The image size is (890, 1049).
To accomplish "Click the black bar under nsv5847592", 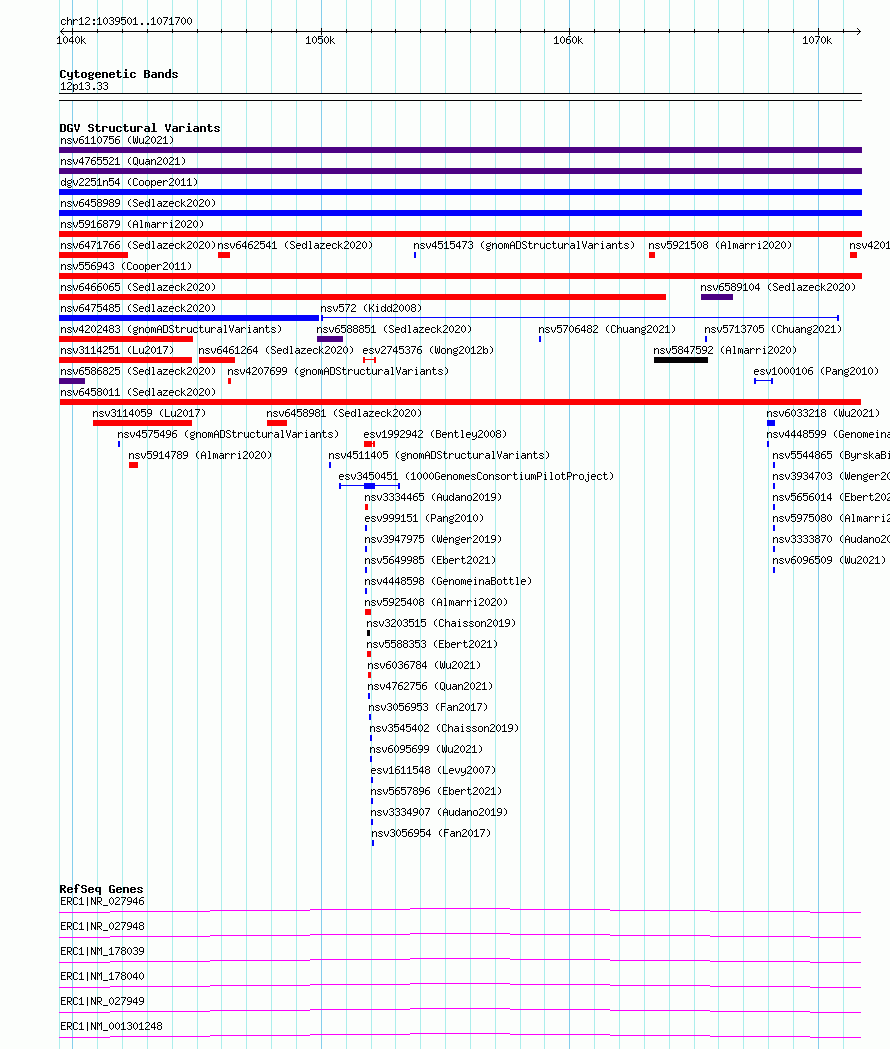I will tap(681, 360).
